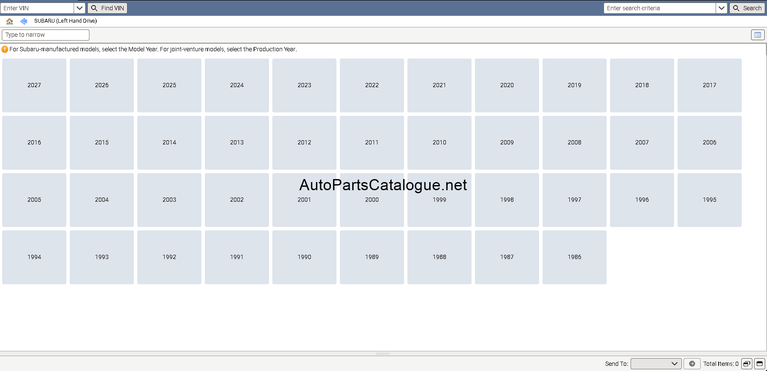The height and width of the screenshot is (371, 767).
Task: Choose the 2002 year tile
Action: pyautogui.click(x=237, y=200)
